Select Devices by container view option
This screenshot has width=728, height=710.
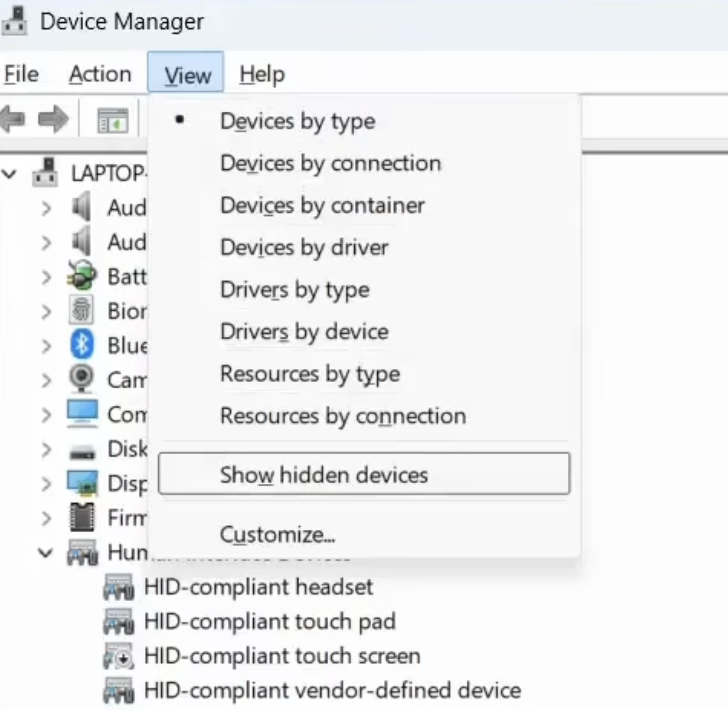364,206
